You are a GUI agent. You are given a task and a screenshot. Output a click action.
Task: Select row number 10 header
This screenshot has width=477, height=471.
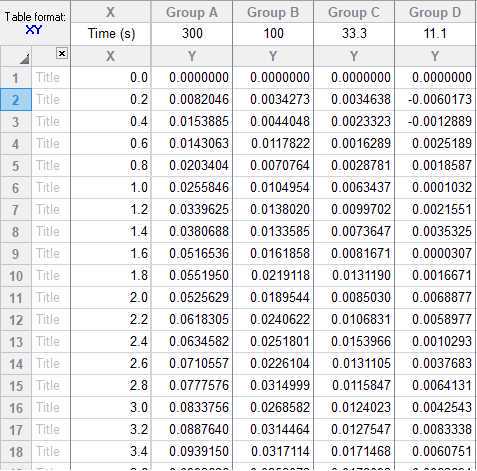[16, 276]
